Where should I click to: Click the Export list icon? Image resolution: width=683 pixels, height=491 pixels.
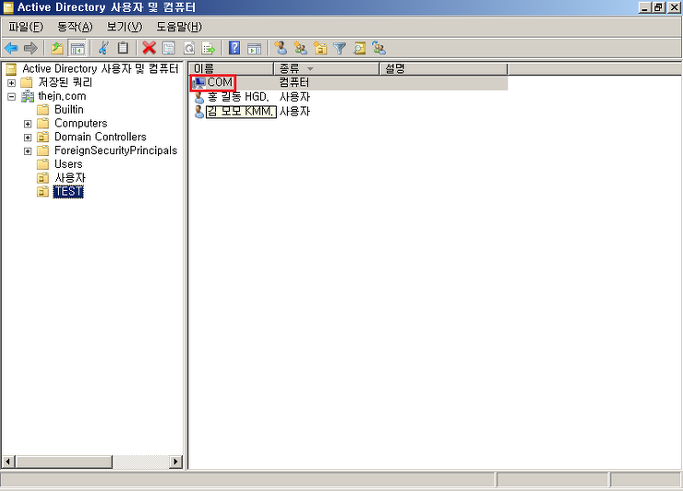pos(209,48)
